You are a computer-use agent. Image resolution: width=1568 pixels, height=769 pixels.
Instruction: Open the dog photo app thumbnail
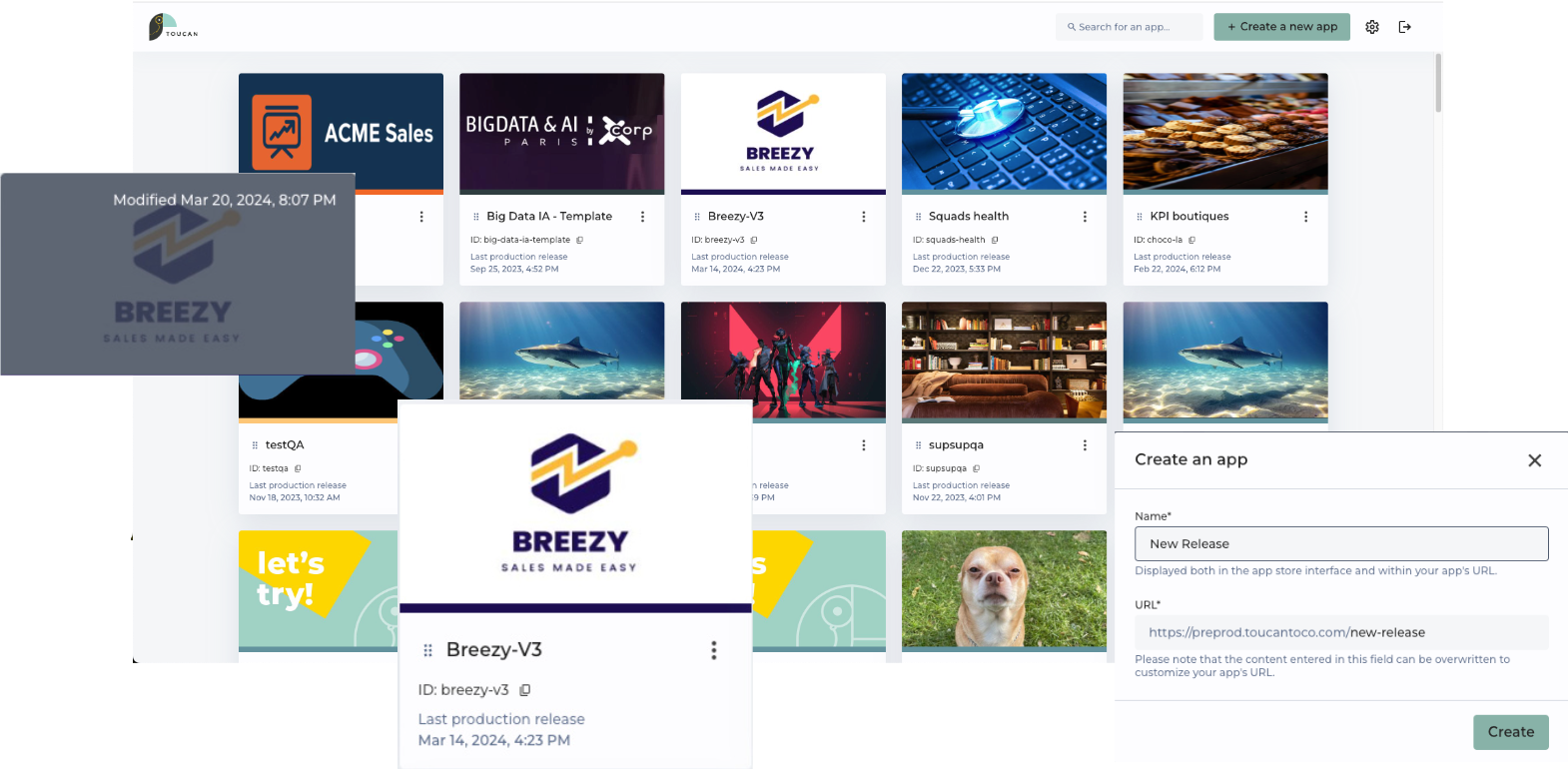pos(1004,590)
